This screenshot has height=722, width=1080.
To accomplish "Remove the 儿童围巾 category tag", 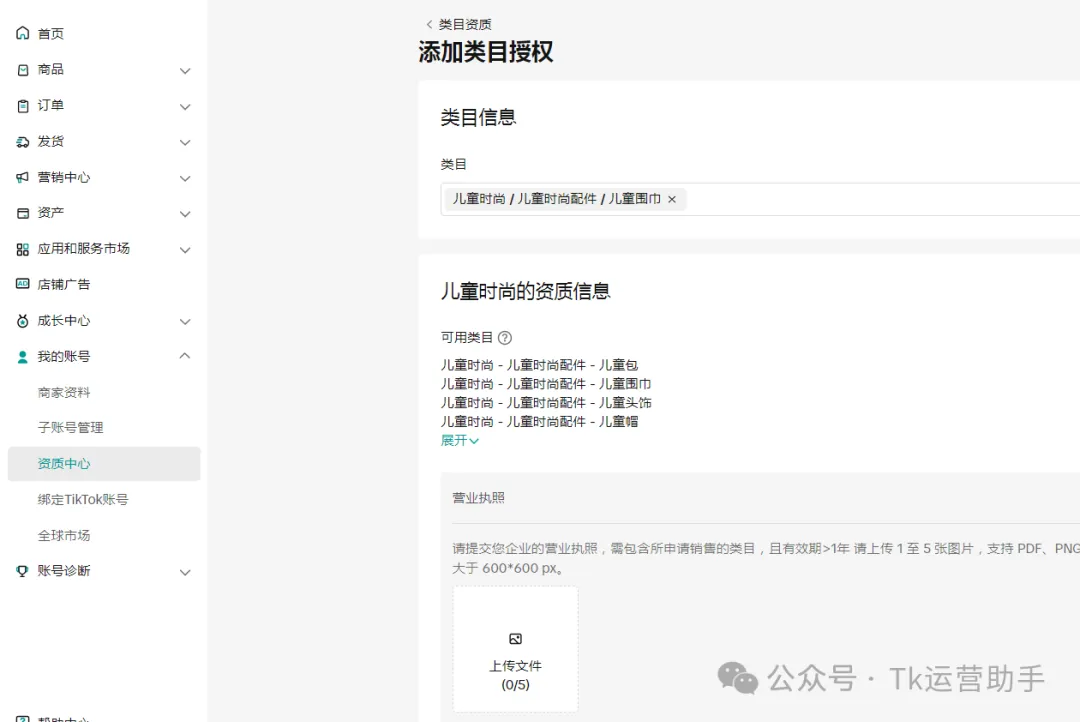I will click(672, 199).
